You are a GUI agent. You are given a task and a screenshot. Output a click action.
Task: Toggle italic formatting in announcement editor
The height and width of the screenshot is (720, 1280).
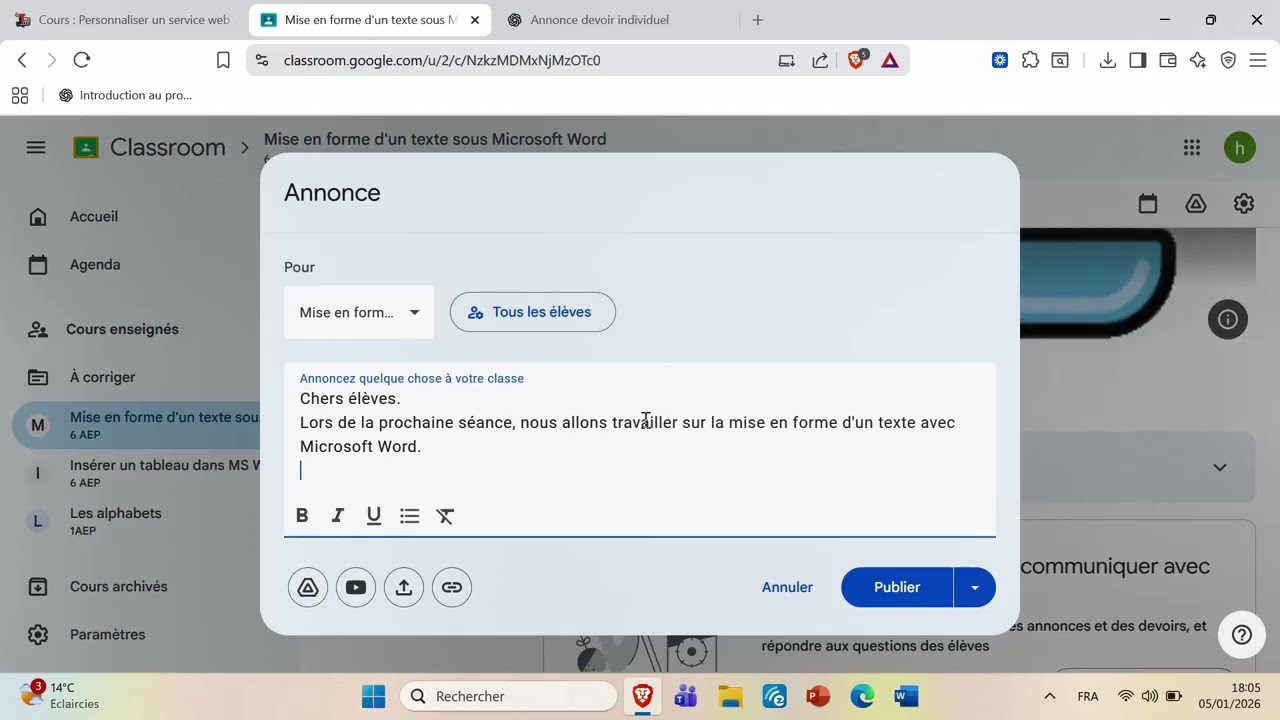[x=338, y=516]
